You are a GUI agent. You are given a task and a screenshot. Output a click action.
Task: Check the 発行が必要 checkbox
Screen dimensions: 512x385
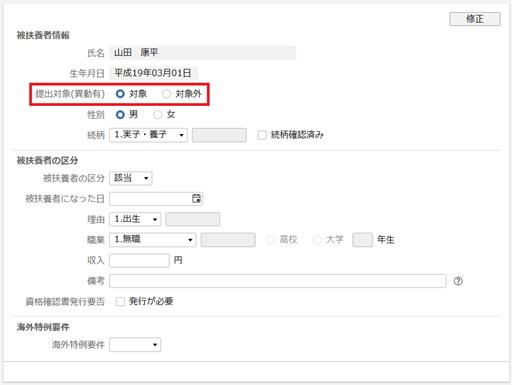pos(120,302)
